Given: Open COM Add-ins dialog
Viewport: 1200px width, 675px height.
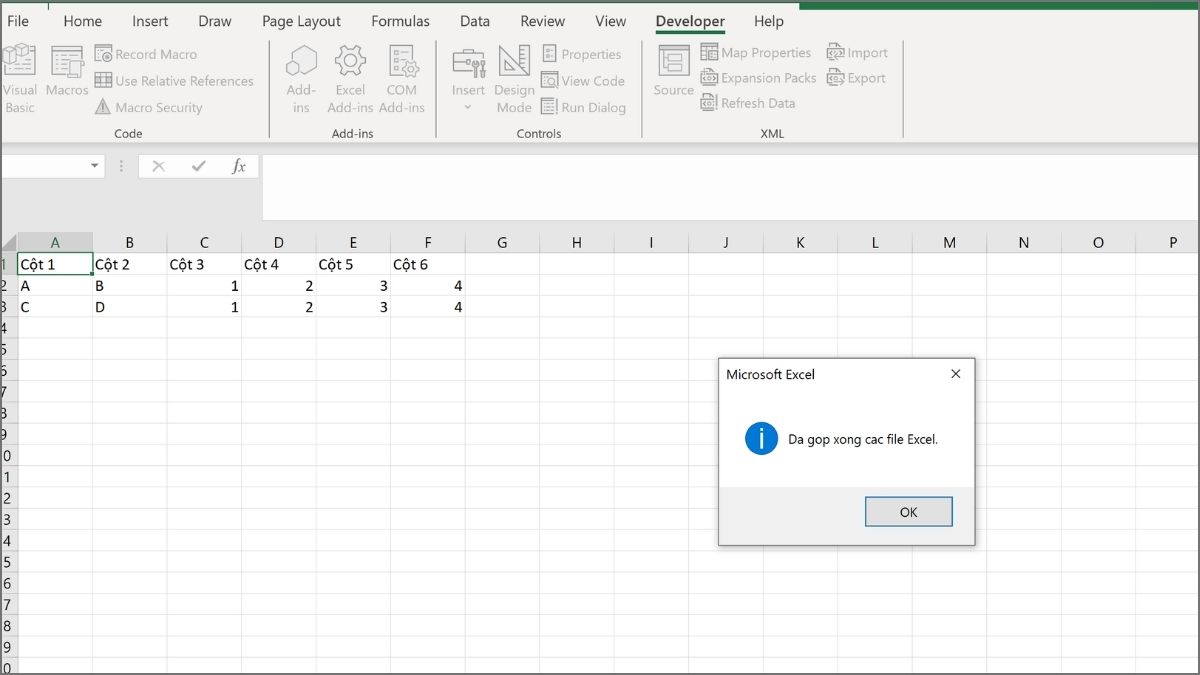Looking at the screenshot, I should tap(401, 80).
